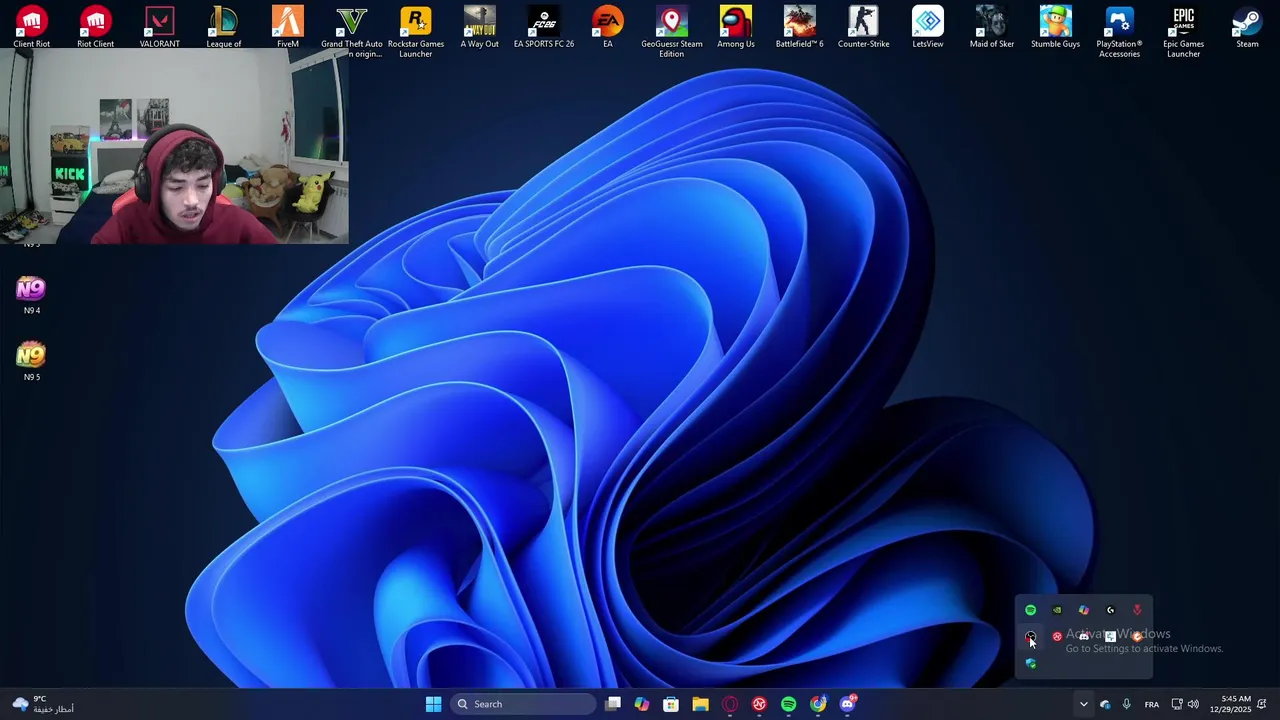Click NVIDIA icon in the tray overflow
This screenshot has height=720, width=1280.
[1057, 610]
